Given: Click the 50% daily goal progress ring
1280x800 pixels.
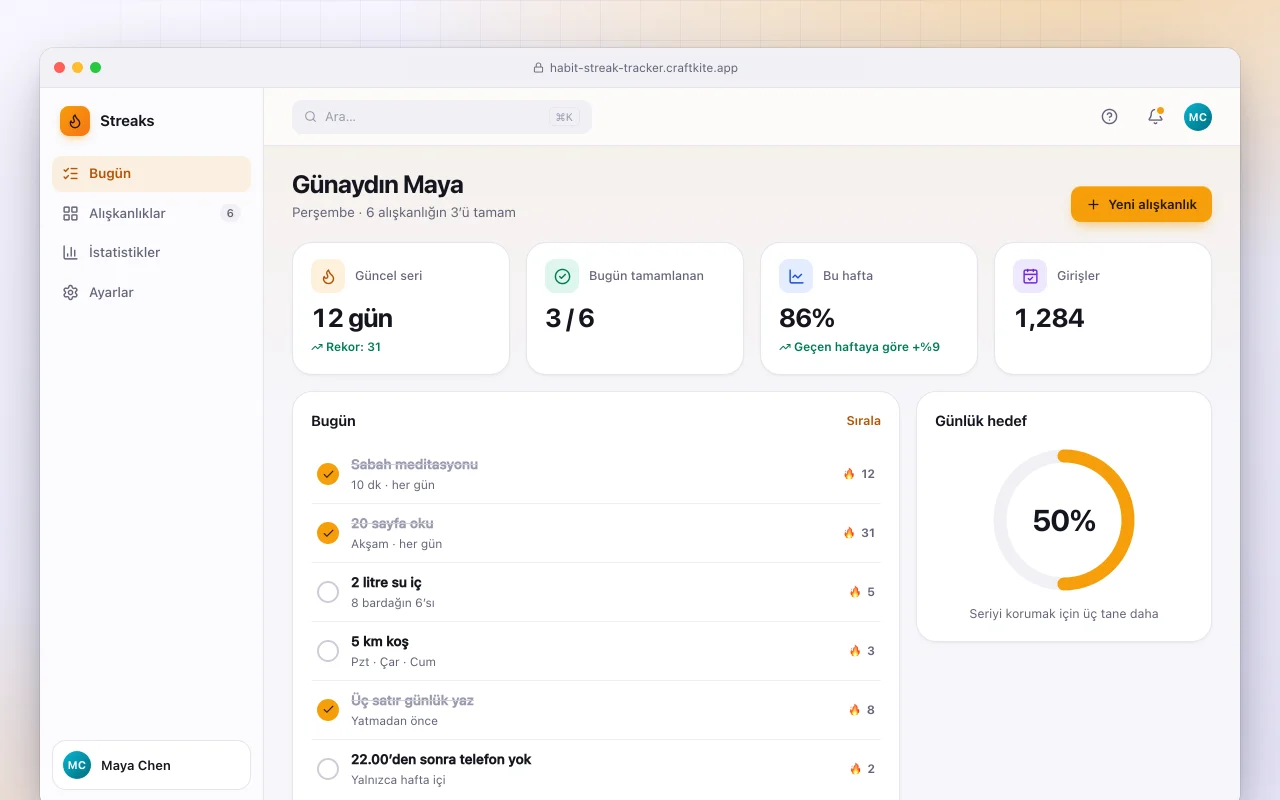Looking at the screenshot, I should (x=1064, y=520).
